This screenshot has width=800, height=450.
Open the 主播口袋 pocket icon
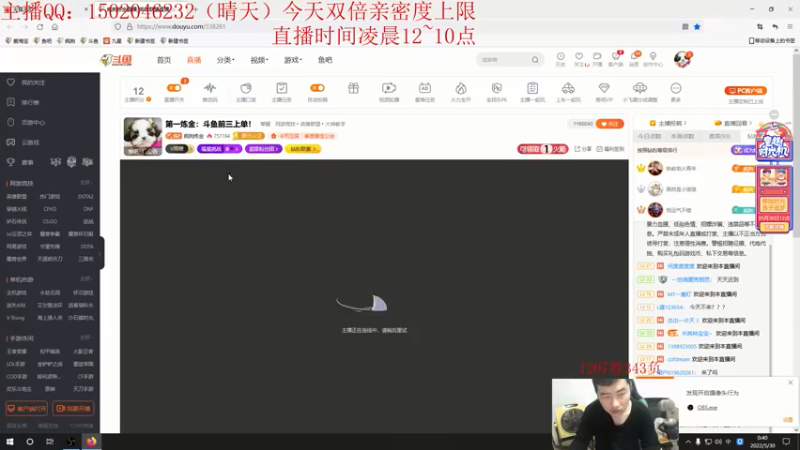(x=245, y=91)
